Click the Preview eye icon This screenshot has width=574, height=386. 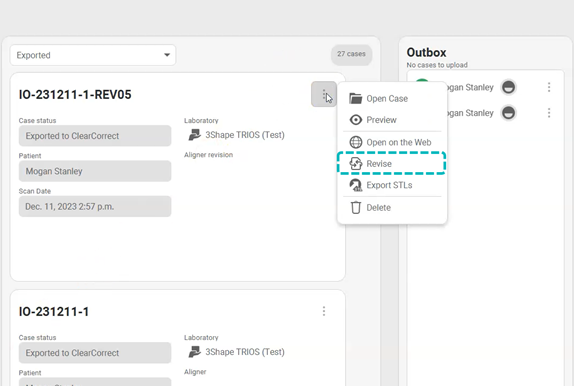pyautogui.click(x=355, y=120)
